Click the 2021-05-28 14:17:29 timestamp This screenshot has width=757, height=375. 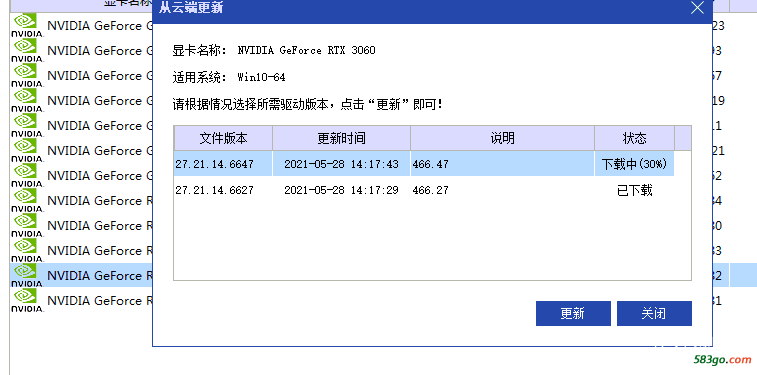point(341,190)
